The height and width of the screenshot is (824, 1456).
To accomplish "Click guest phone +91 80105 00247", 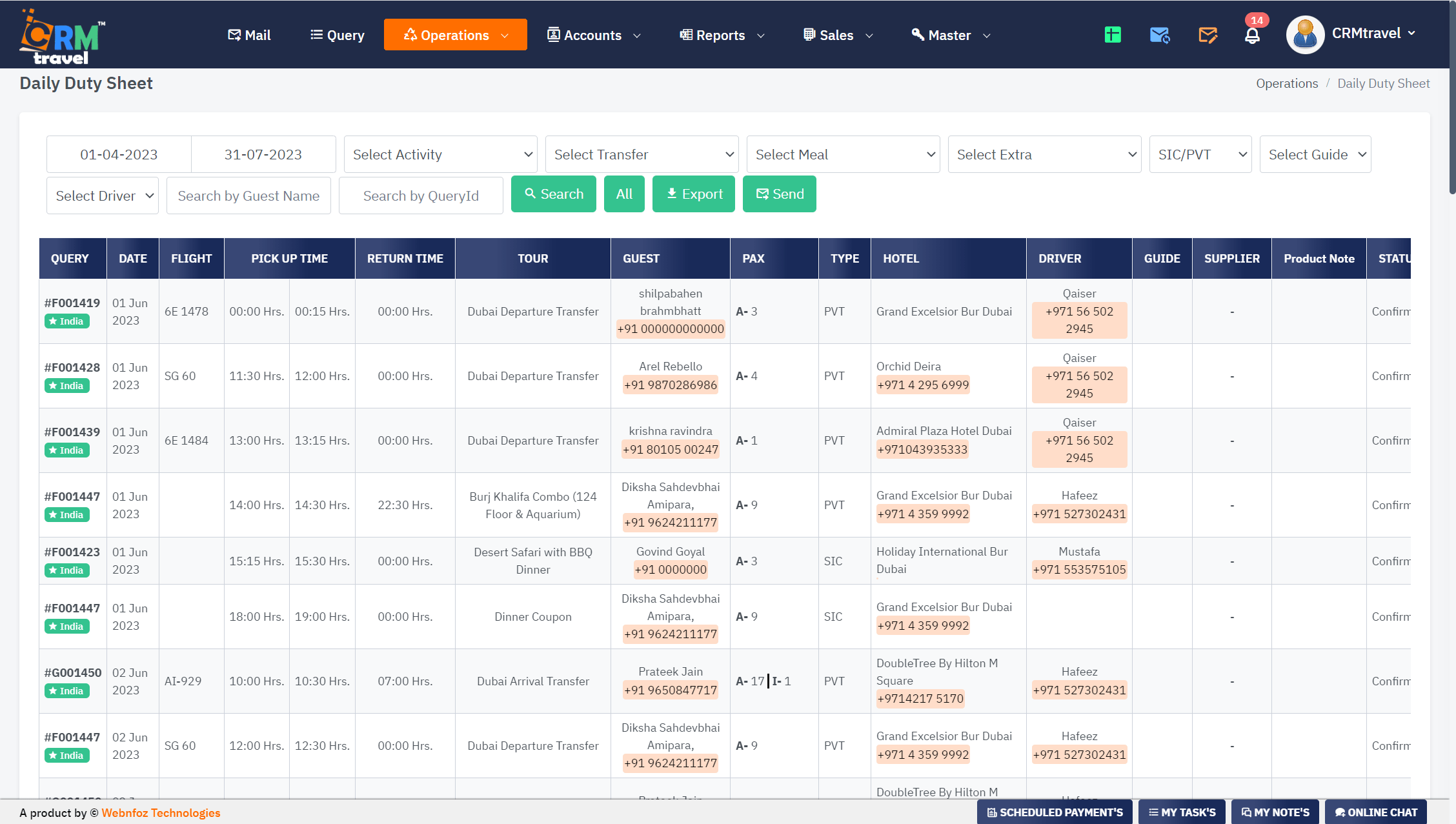I will tap(671, 450).
